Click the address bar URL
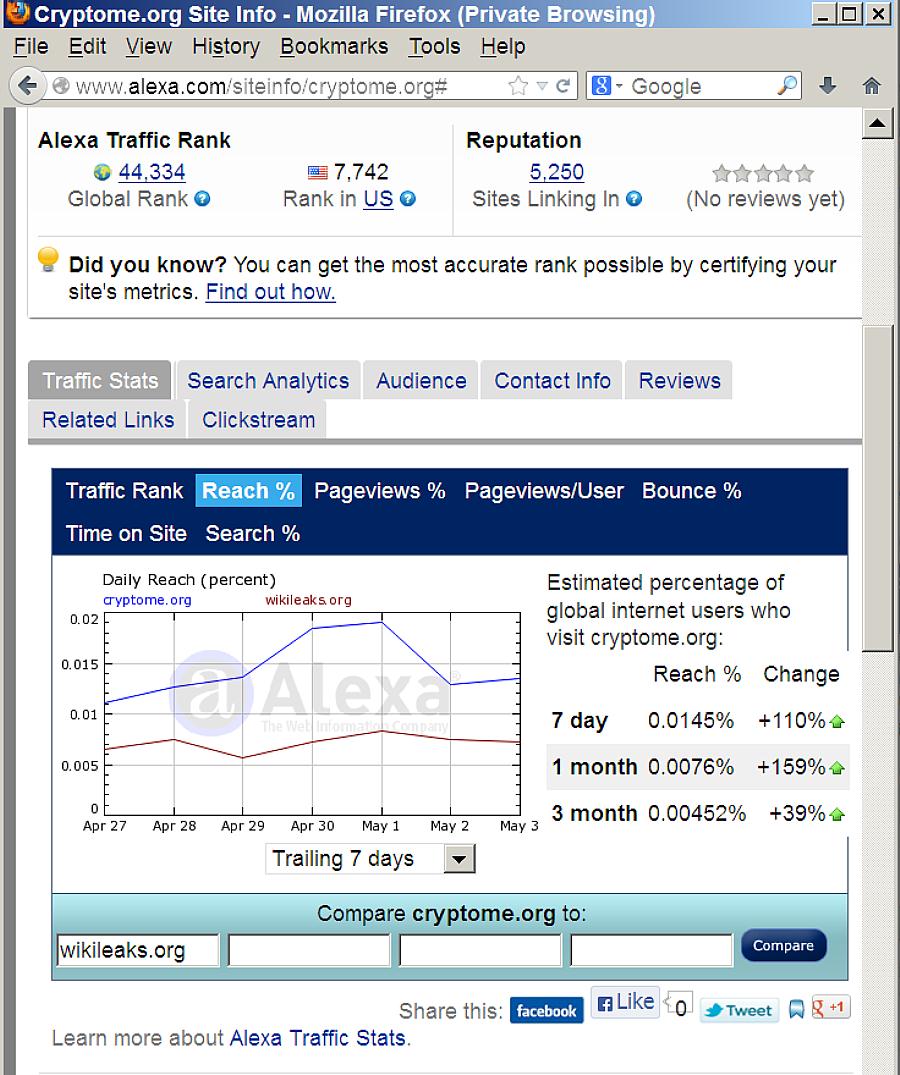Image resolution: width=900 pixels, height=1075 pixels. (x=262, y=86)
